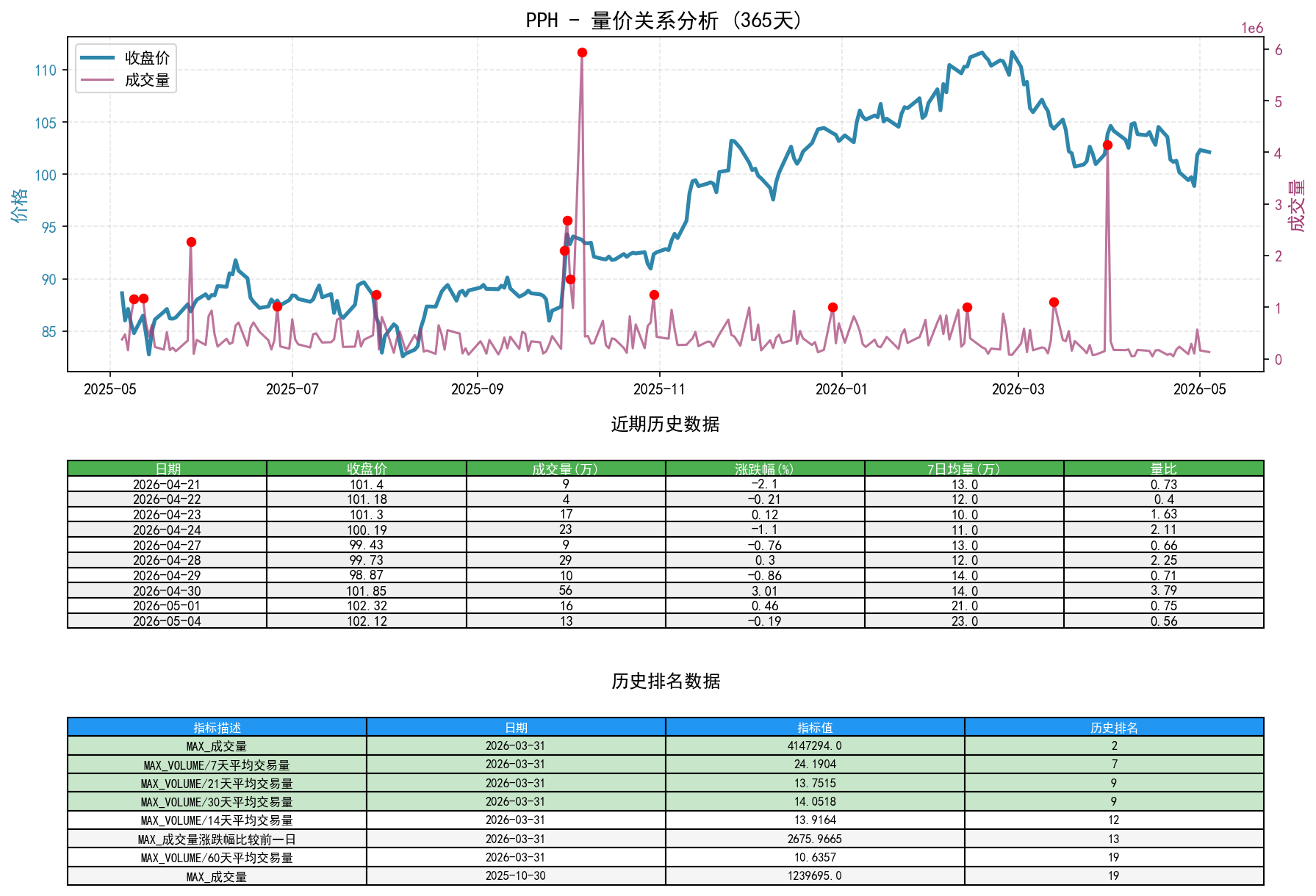Click the historical rank 13 cell
The height and width of the screenshot is (896, 1316).
tap(1114, 839)
